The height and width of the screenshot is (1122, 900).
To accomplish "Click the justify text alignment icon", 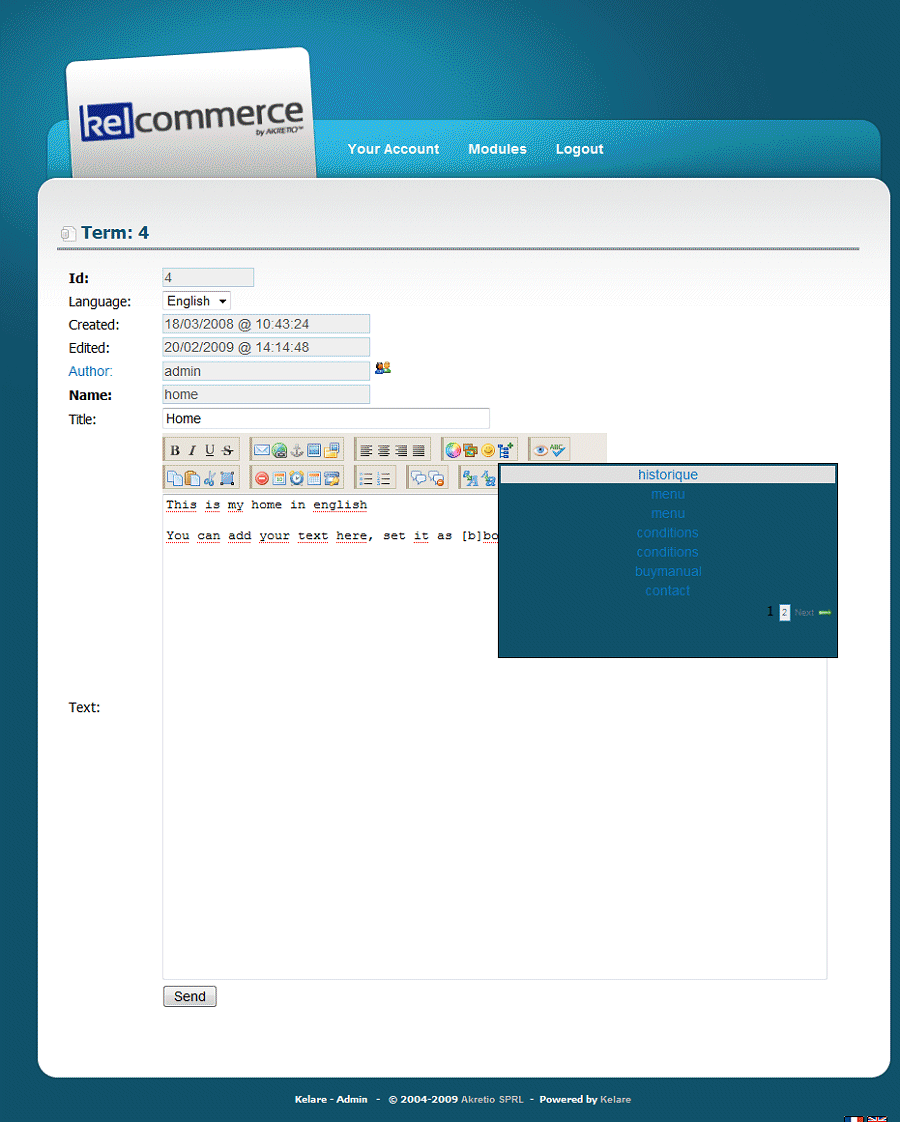I will coord(419,450).
